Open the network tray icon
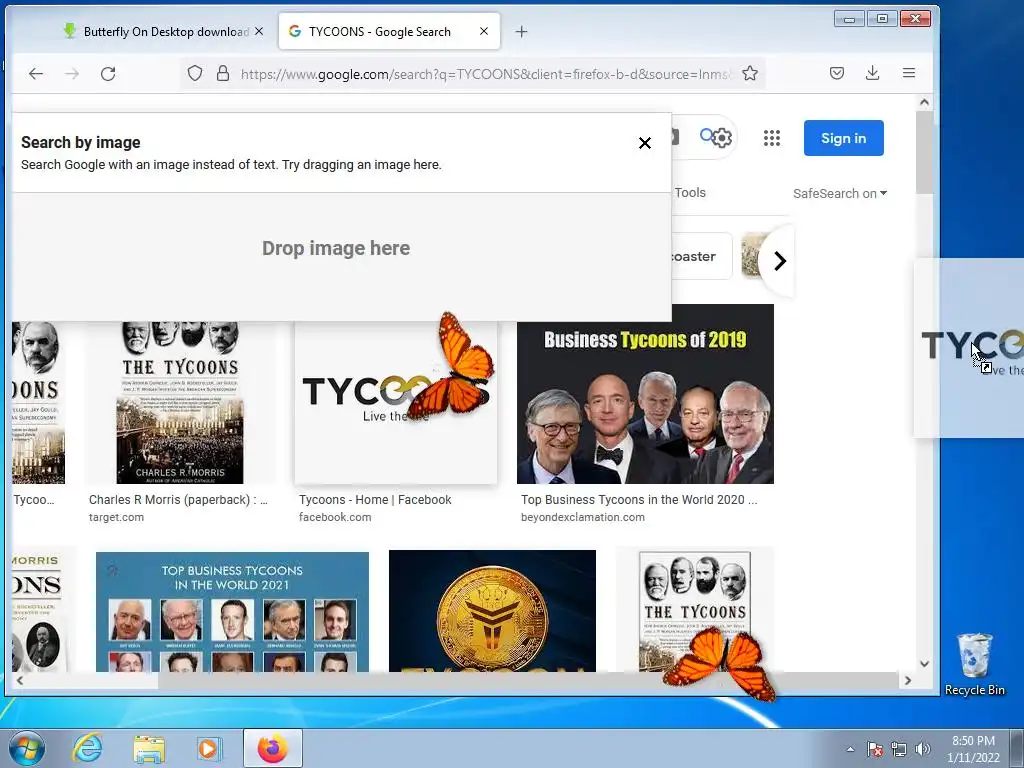 pyautogui.click(x=899, y=749)
